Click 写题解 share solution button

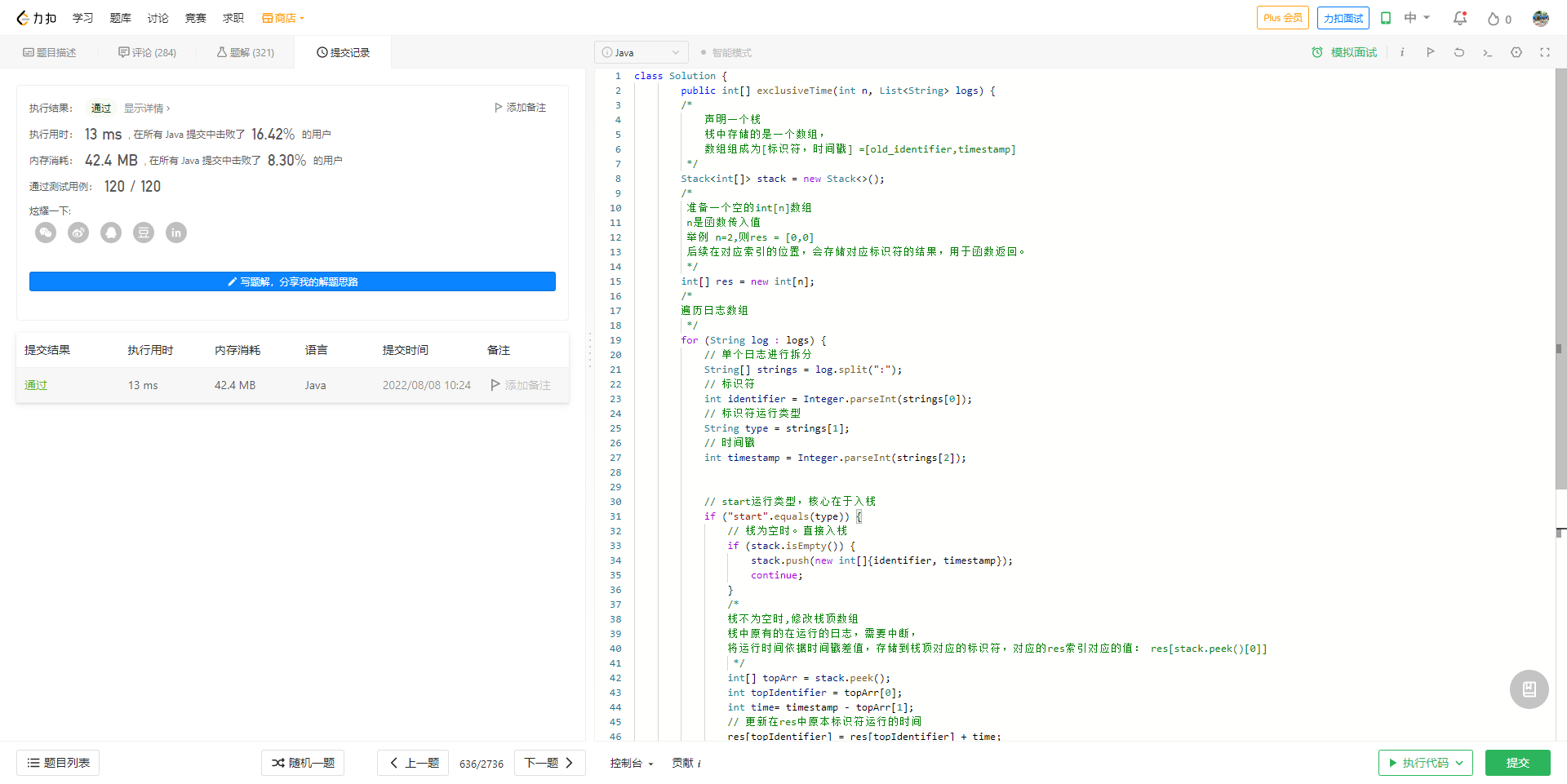point(292,281)
